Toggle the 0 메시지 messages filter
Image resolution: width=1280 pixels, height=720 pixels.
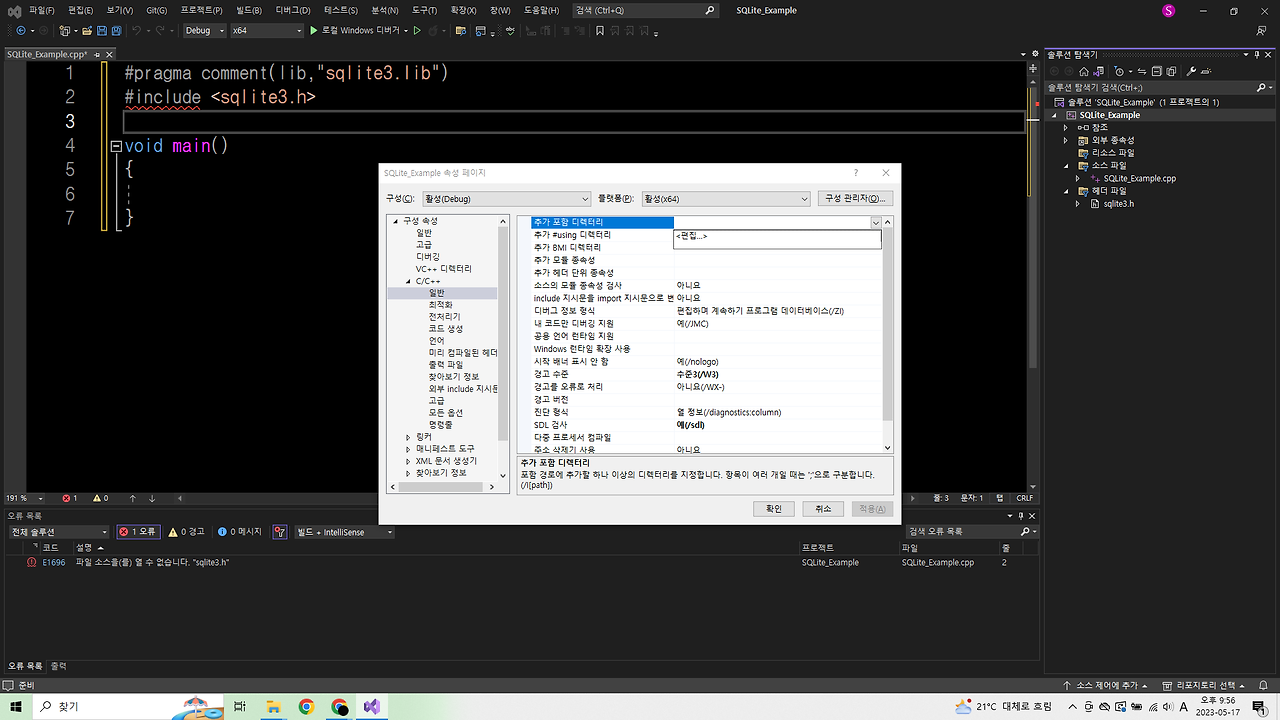240,532
